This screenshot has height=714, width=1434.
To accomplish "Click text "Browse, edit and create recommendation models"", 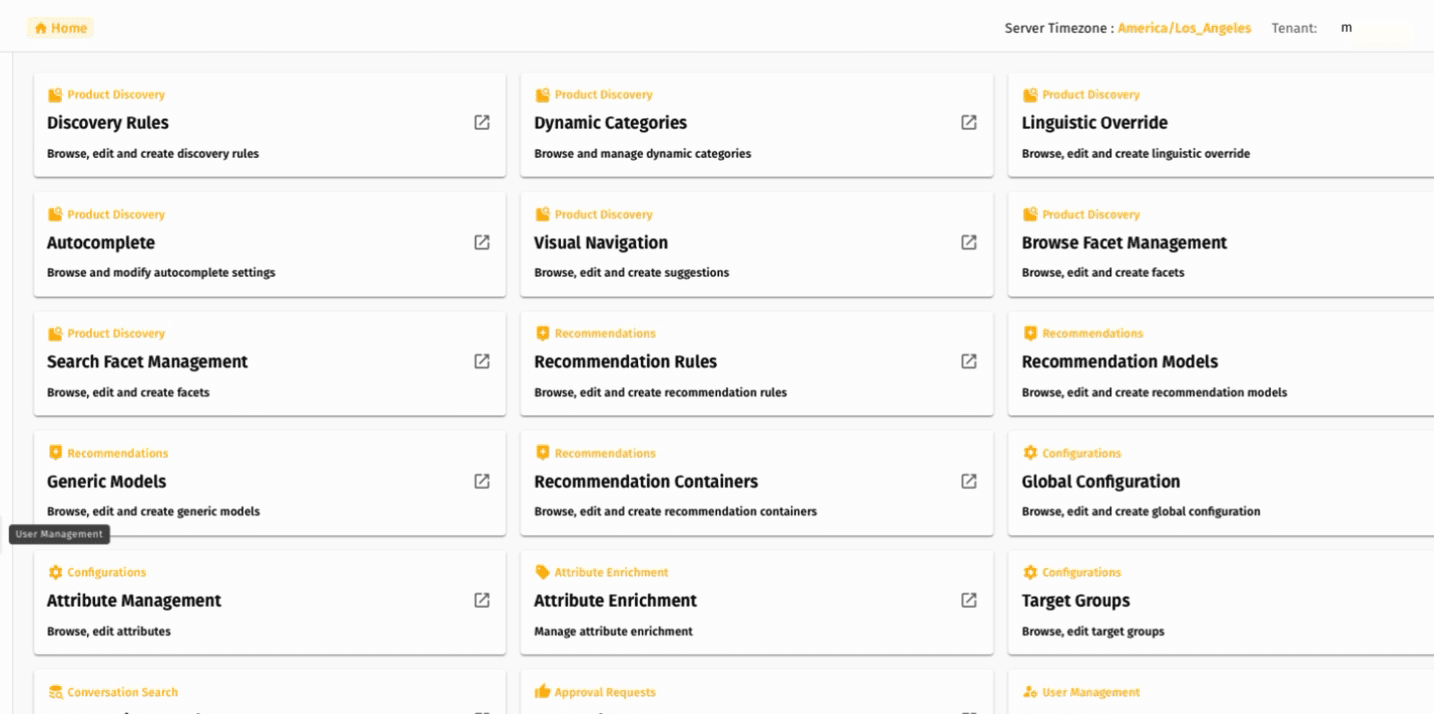I will pos(1154,392).
